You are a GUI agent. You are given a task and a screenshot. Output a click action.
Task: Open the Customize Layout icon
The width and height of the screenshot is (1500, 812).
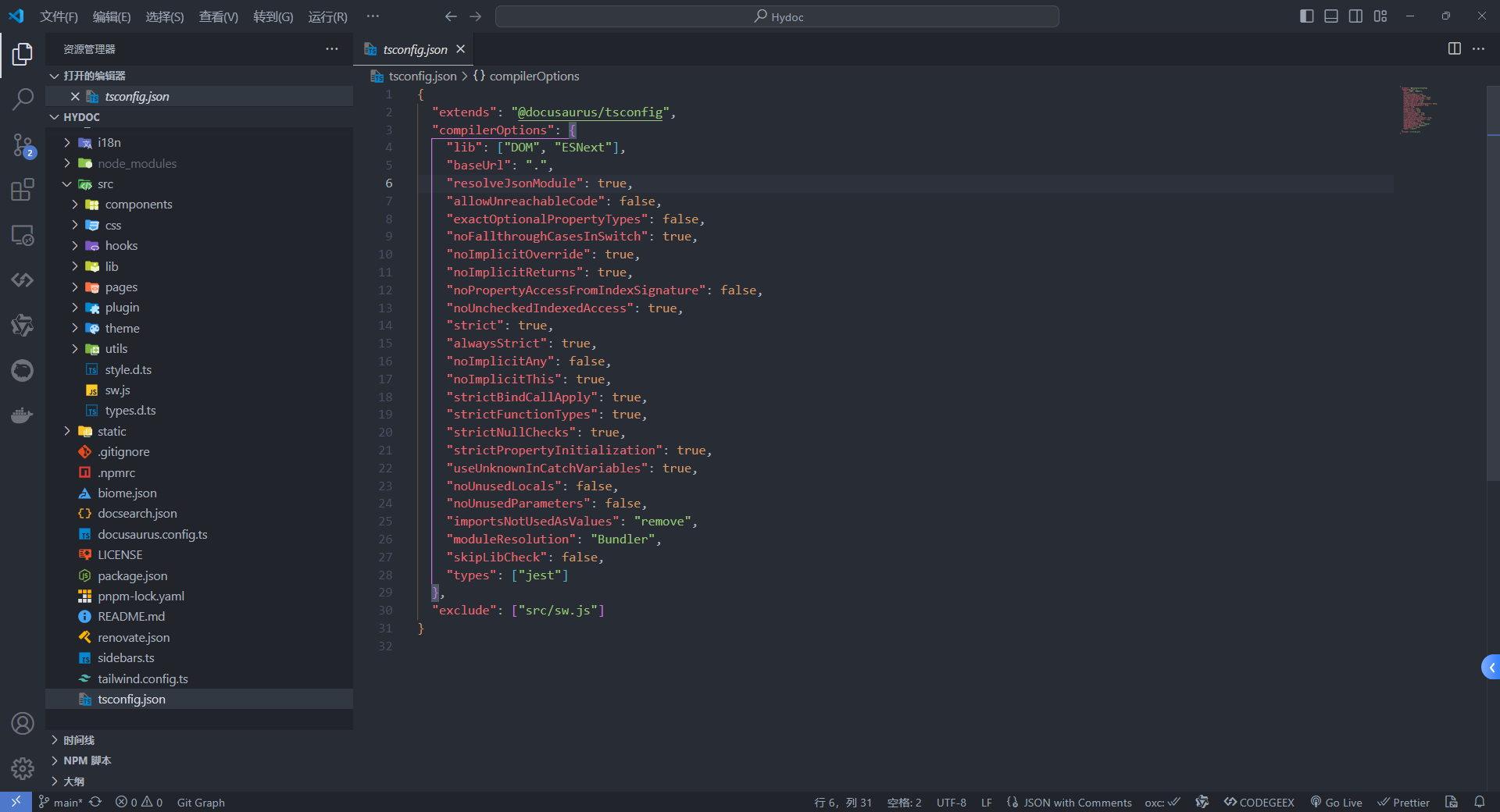click(1380, 16)
